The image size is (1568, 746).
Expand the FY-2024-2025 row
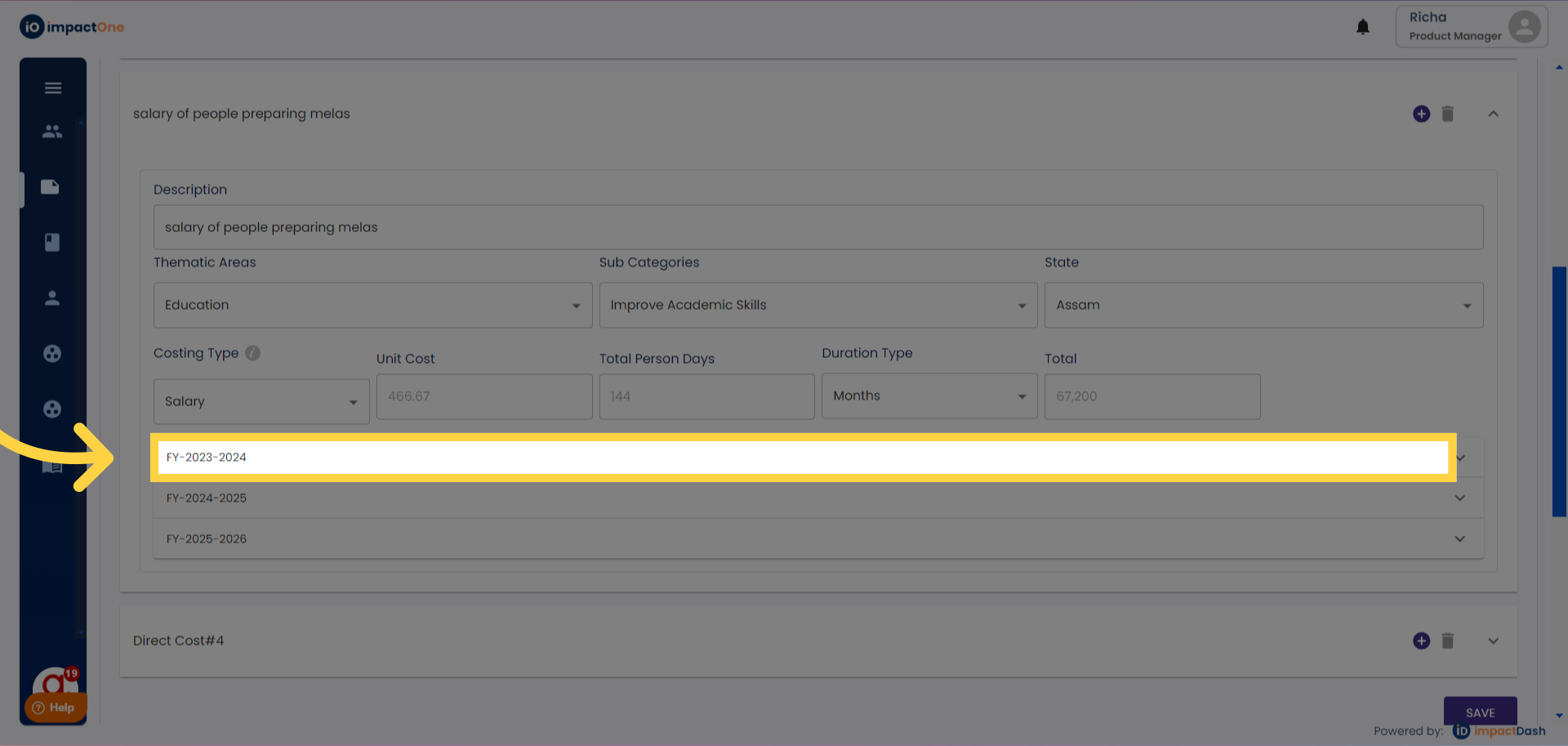coord(1459,498)
